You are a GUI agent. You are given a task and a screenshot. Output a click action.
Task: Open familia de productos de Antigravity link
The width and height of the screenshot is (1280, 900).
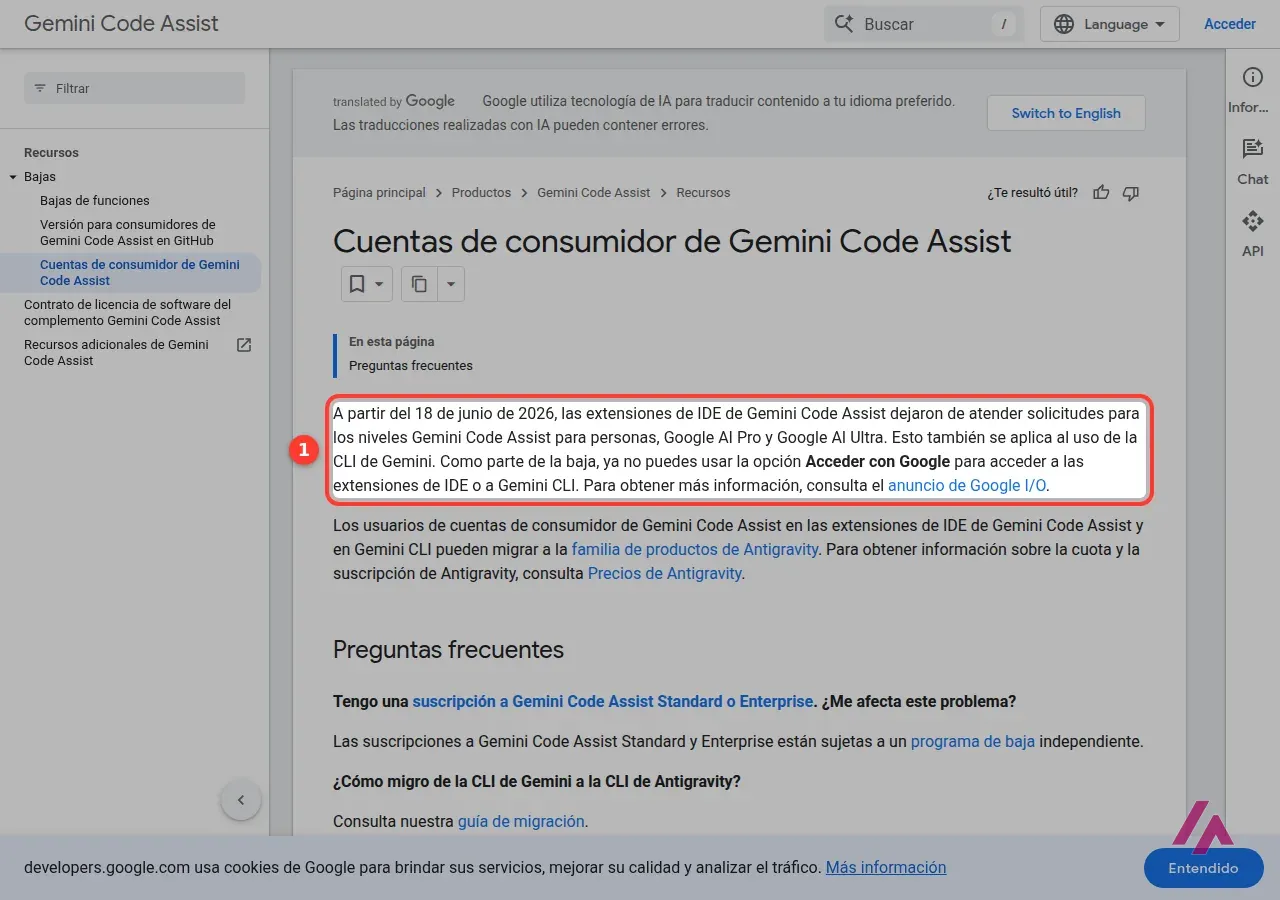pyautogui.click(x=695, y=550)
